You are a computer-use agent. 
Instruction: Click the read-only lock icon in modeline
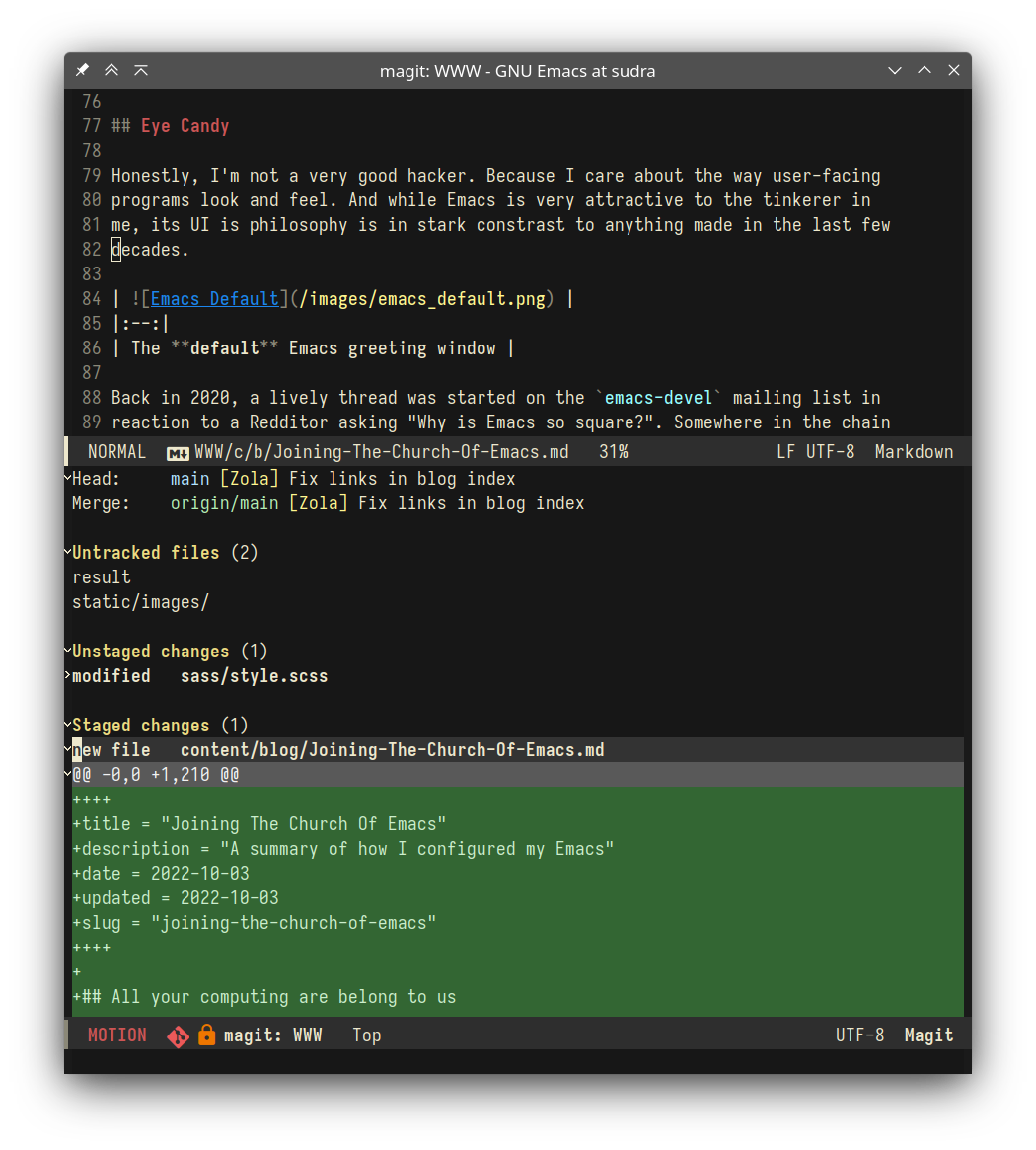pos(207,1035)
